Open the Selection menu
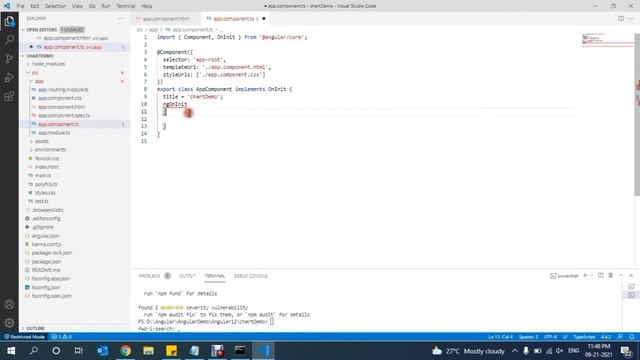Screen dimensions: 640x360 click(55, 6)
